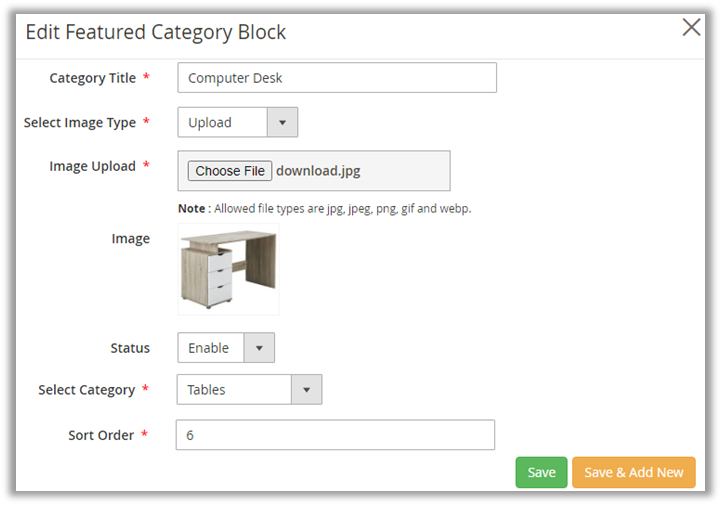This screenshot has width=723, height=506.
Task: Click the download.jpg file name
Action: click(318, 171)
